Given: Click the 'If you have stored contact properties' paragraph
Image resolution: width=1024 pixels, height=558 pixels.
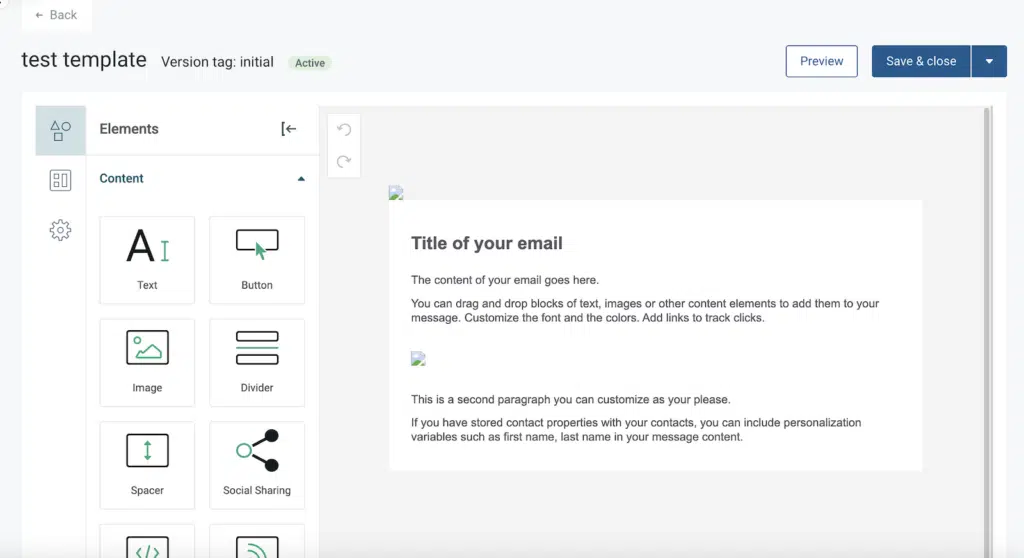Looking at the screenshot, I should pos(636,429).
